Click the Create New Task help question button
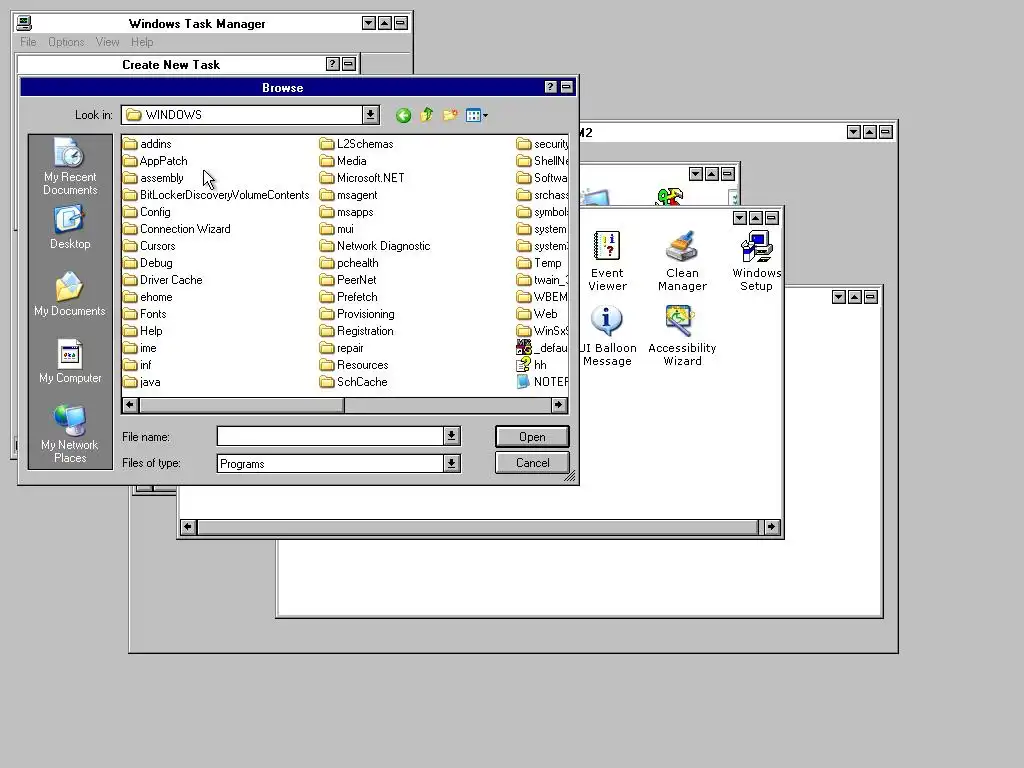The height and width of the screenshot is (768, 1024). click(x=332, y=64)
